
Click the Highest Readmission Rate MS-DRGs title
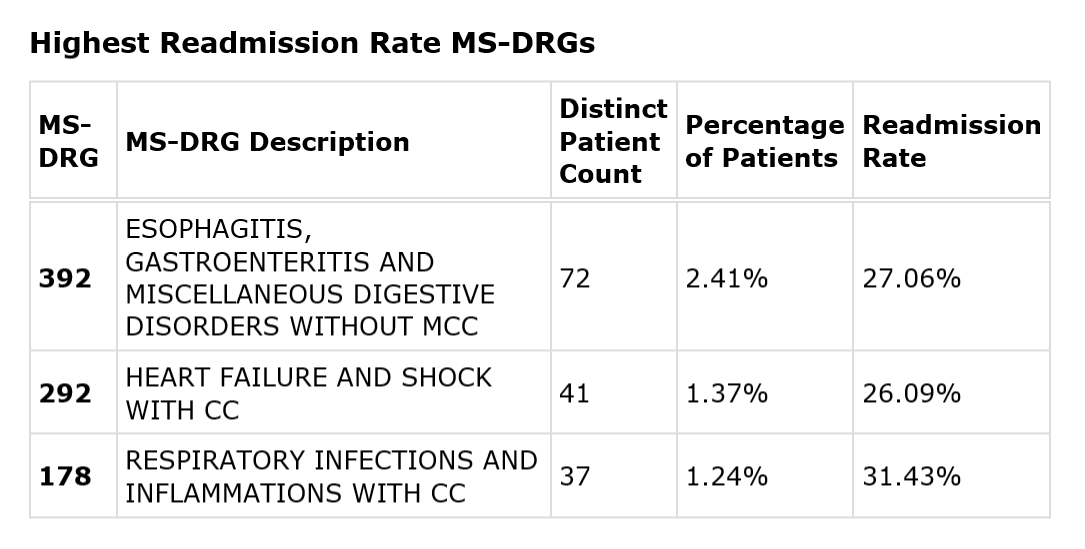click(312, 44)
